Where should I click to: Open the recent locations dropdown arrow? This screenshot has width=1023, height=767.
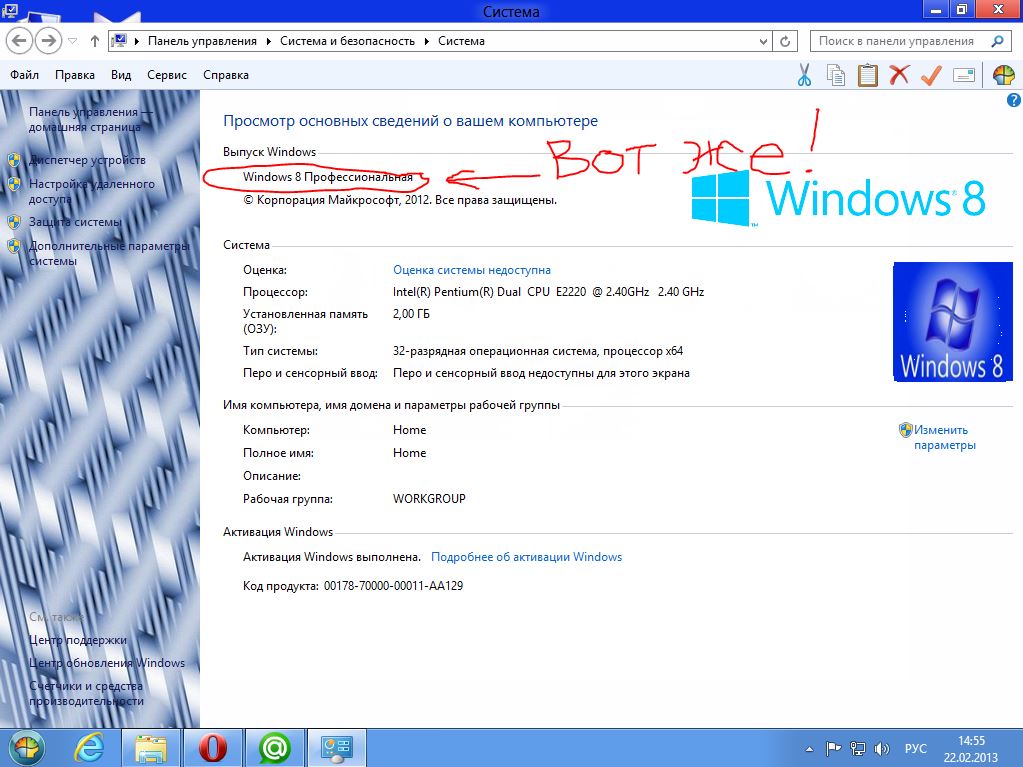coord(72,41)
